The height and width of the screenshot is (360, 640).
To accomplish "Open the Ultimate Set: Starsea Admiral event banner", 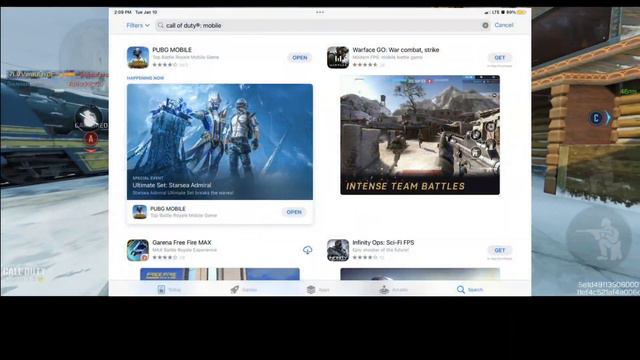I will (x=220, y=142).
